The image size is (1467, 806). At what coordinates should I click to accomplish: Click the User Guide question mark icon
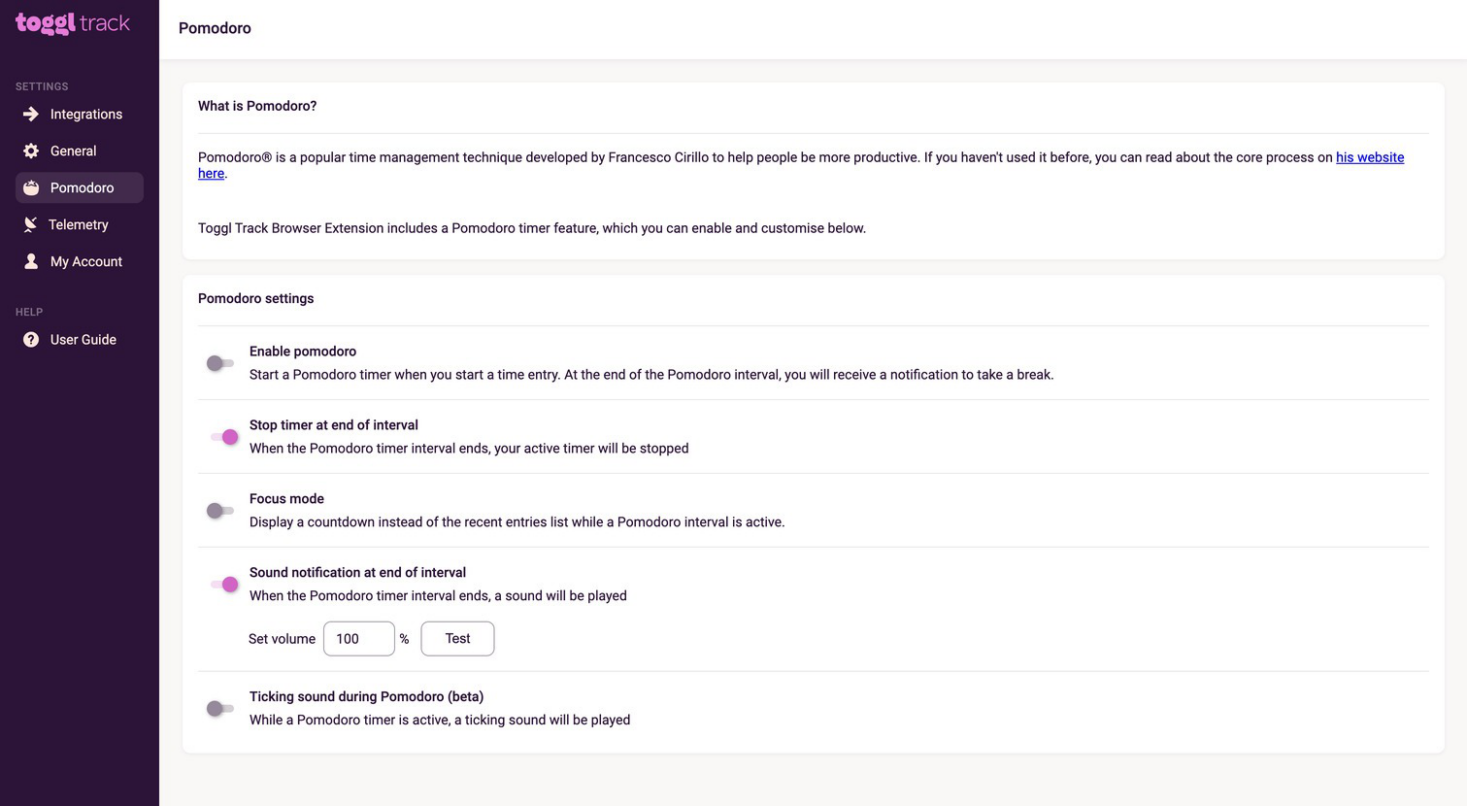(31, 339)
